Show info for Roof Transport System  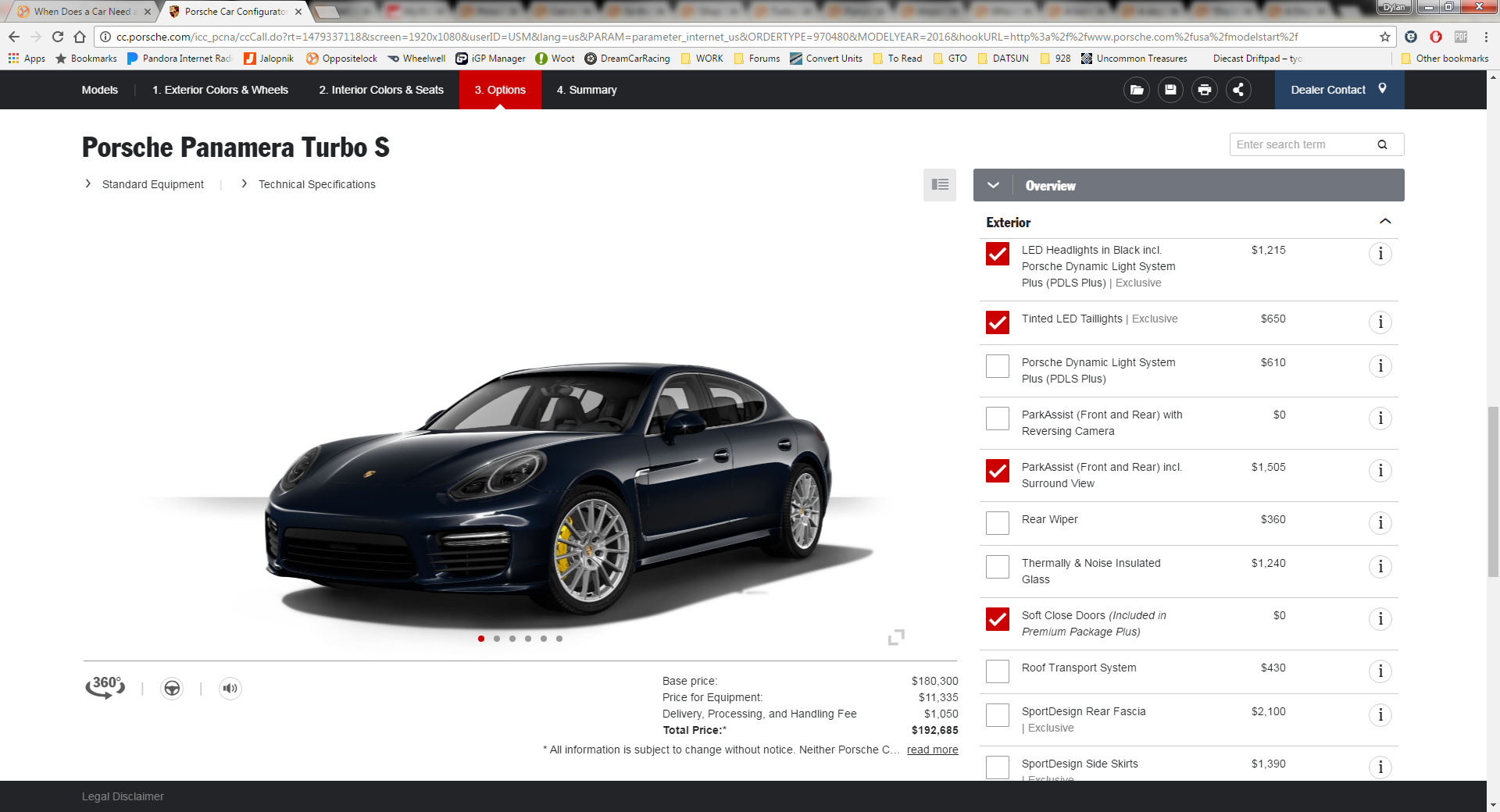1380,671
